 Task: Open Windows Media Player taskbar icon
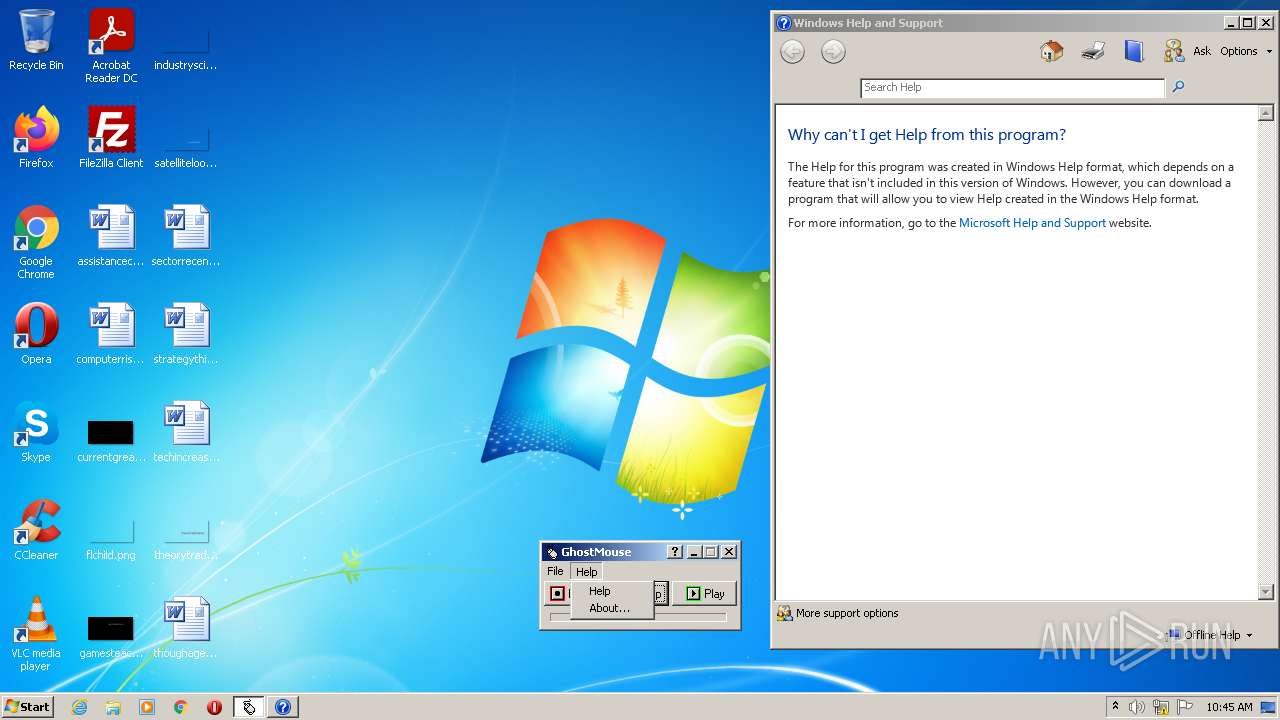tap(147, 707)
